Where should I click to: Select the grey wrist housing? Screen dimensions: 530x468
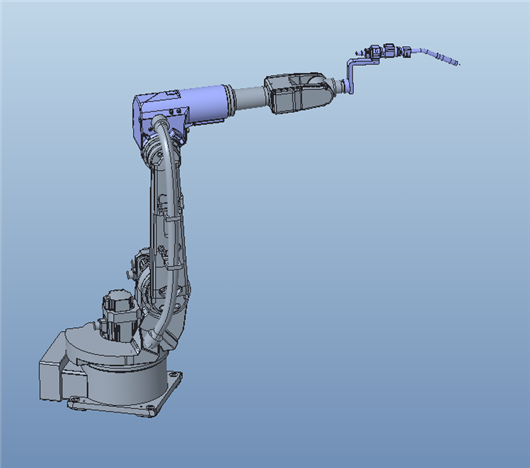(x=300, y=92)
